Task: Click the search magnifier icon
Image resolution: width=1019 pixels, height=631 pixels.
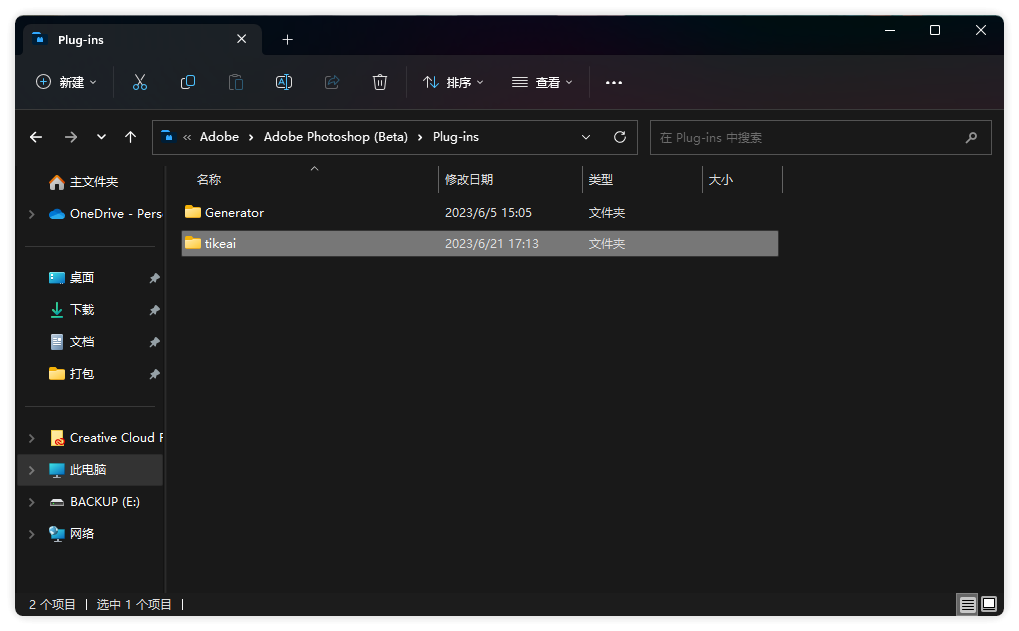Action: [x=971, y=138]
